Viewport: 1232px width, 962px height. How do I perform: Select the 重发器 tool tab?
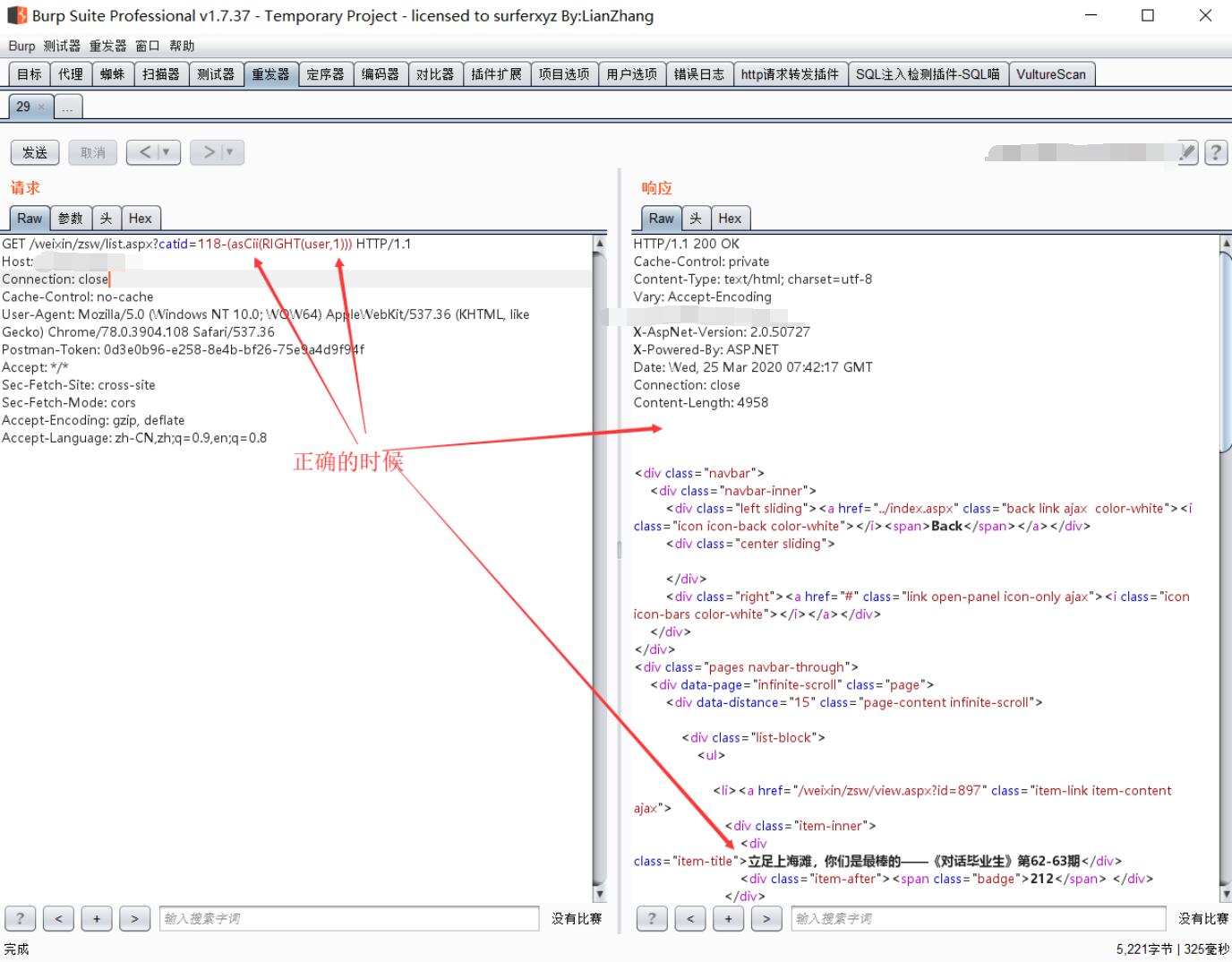coord(270,74)
